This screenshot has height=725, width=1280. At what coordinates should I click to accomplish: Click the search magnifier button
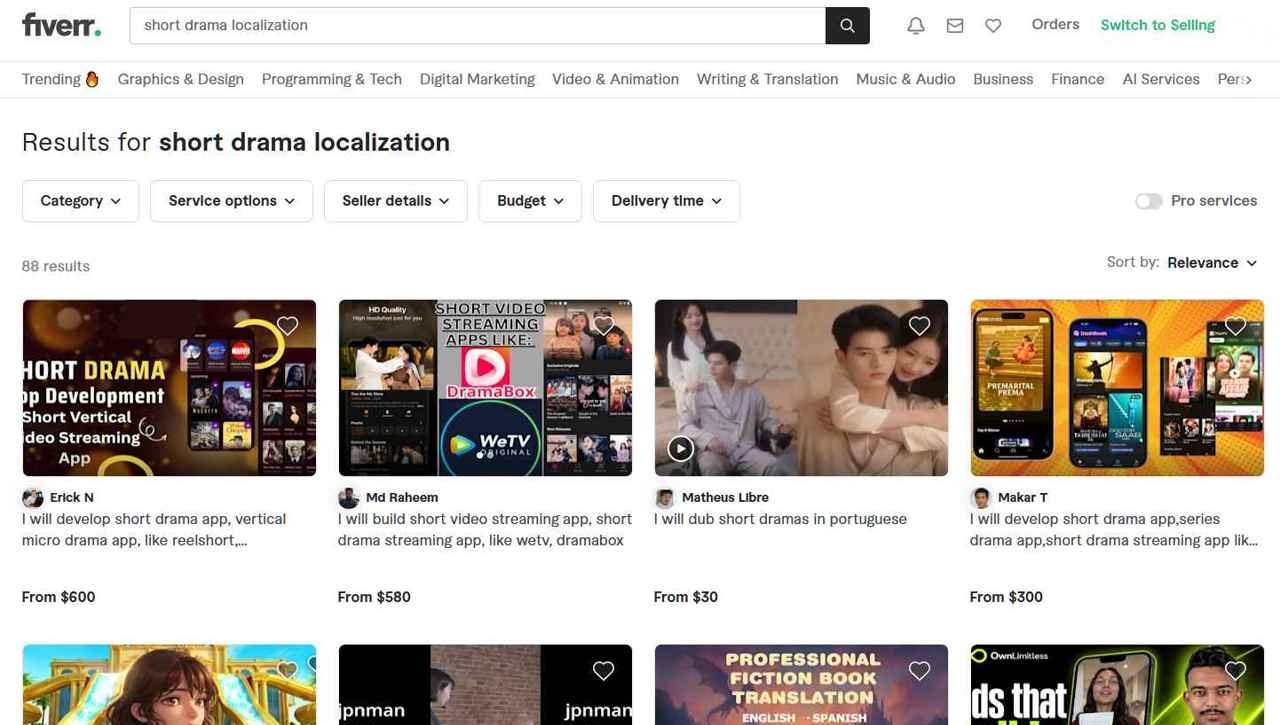(847, 26)
